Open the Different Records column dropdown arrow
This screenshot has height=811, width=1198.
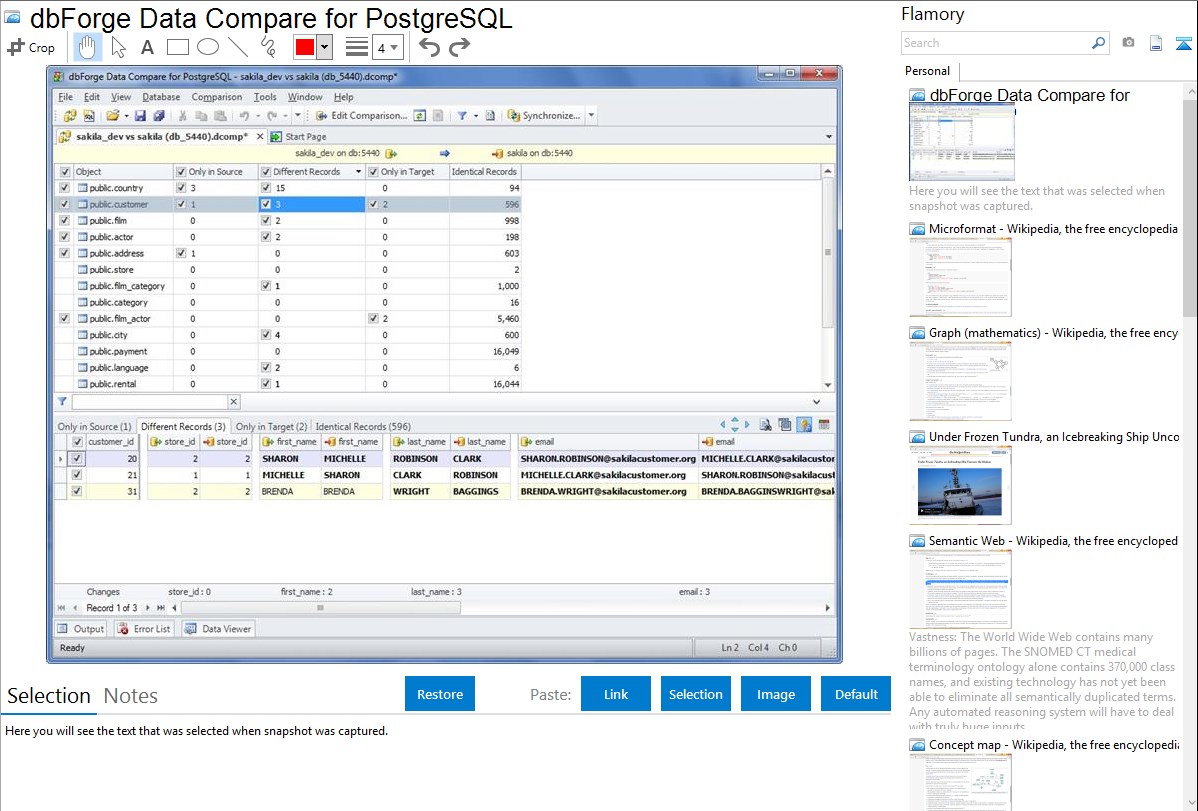[358, 172]
